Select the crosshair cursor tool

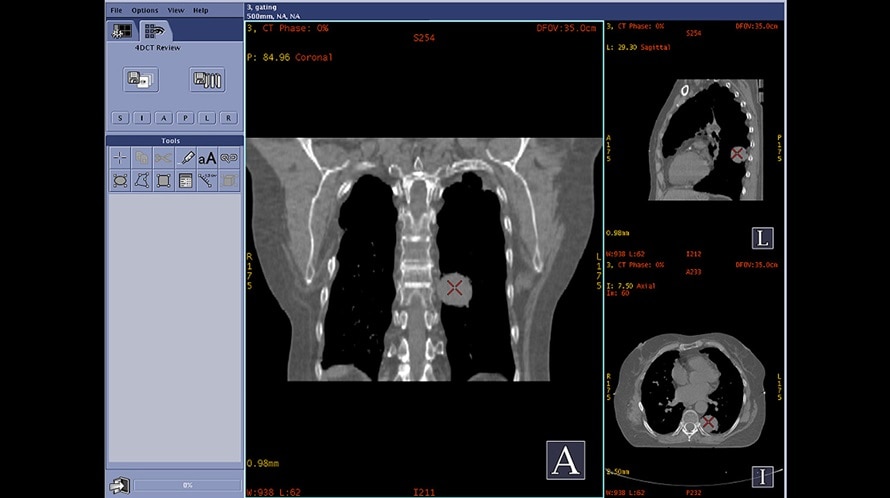pyautogui.click(x=119, y=158)
